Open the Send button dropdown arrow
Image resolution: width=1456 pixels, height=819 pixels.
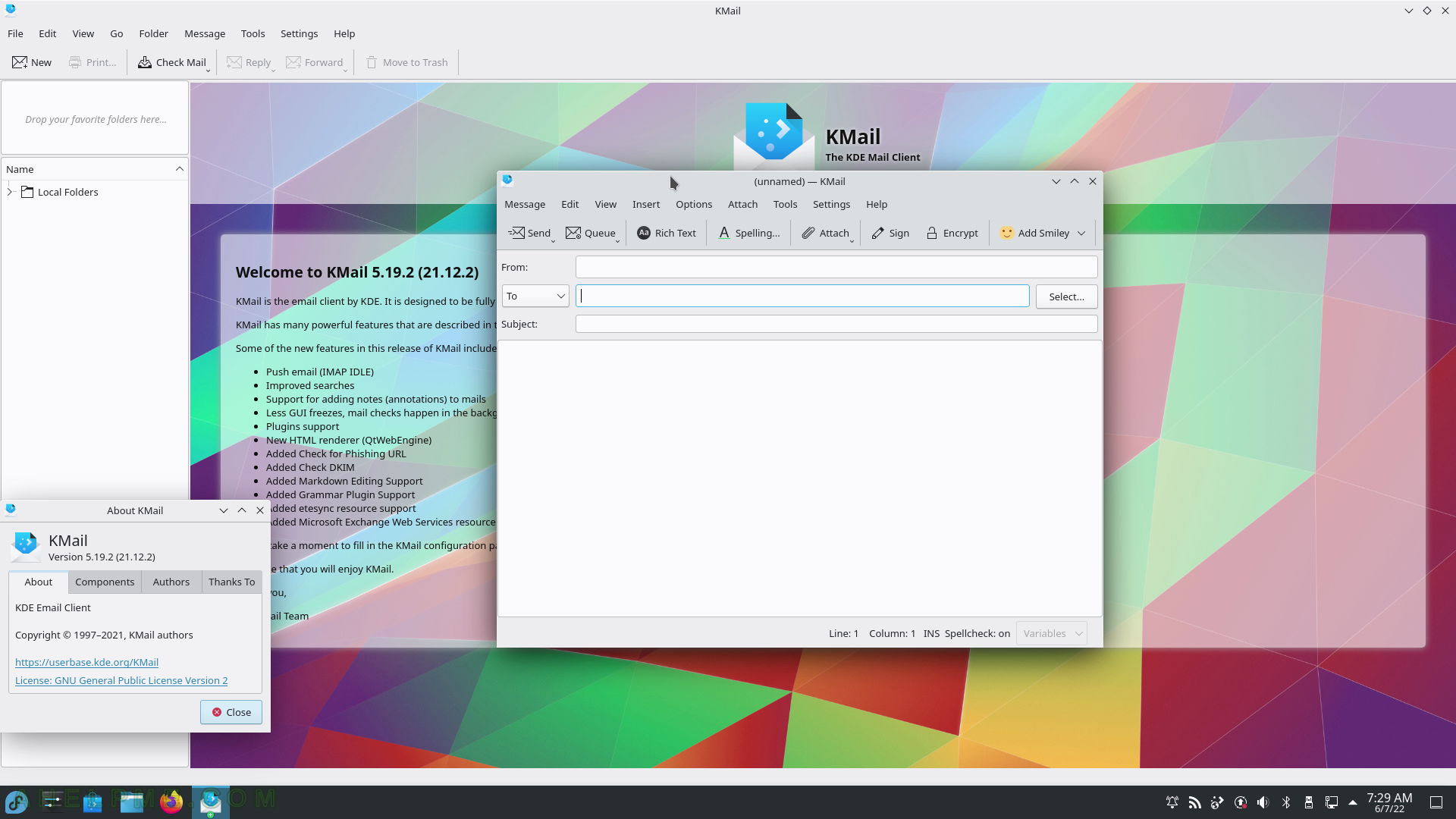(553, 241)
